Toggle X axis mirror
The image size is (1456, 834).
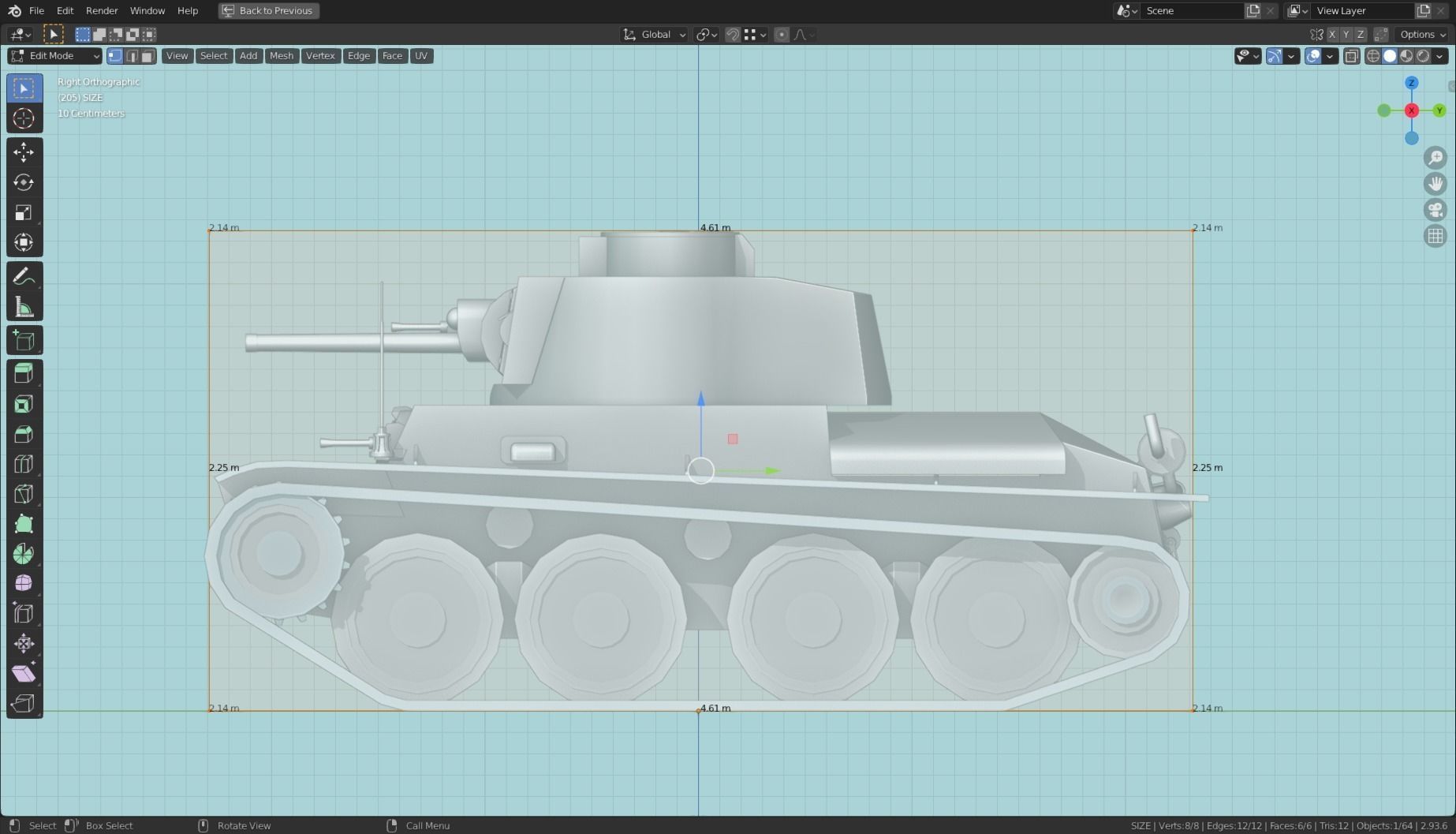[1332, 34]
